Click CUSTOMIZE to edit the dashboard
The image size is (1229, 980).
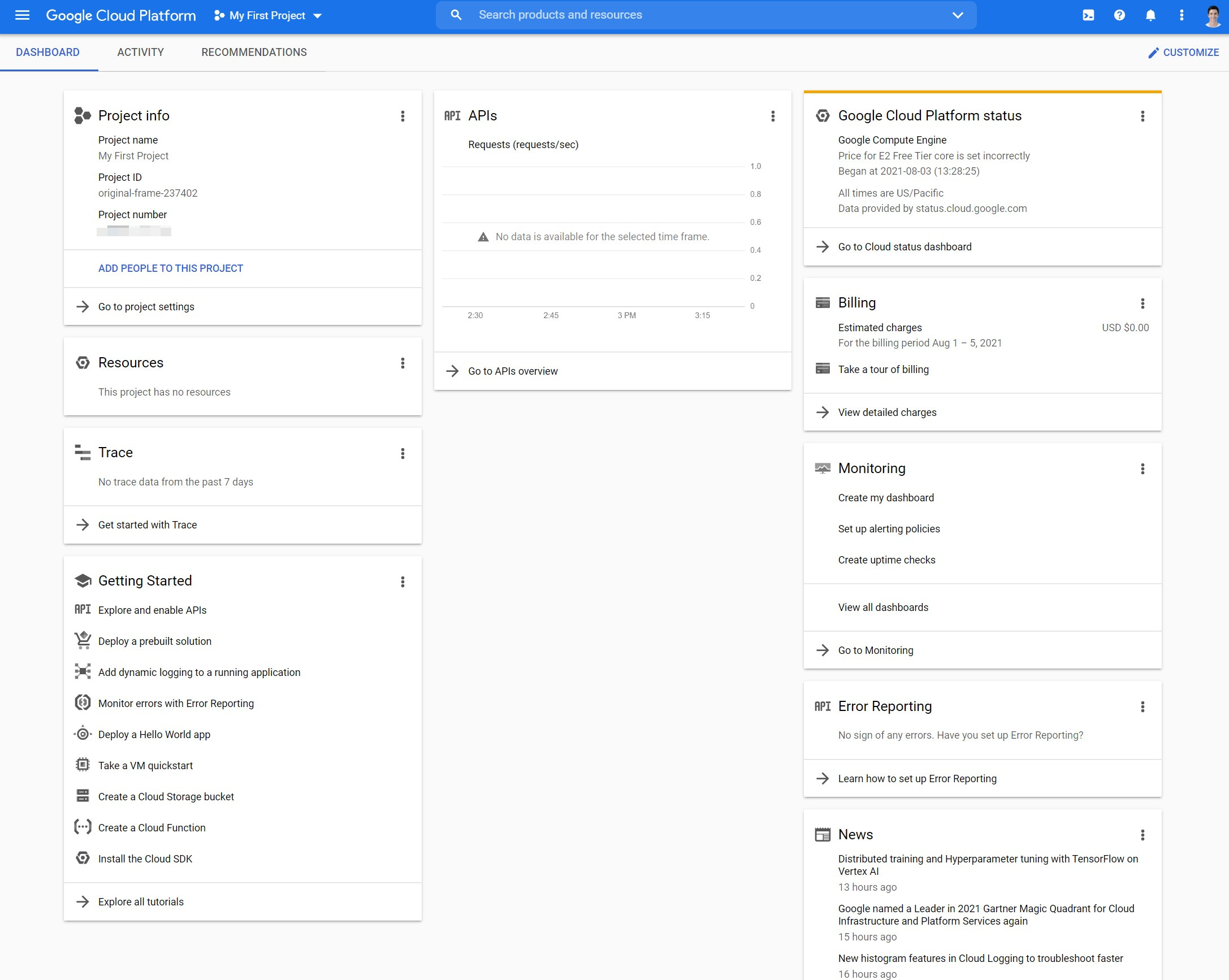[x=1184, y=52]
